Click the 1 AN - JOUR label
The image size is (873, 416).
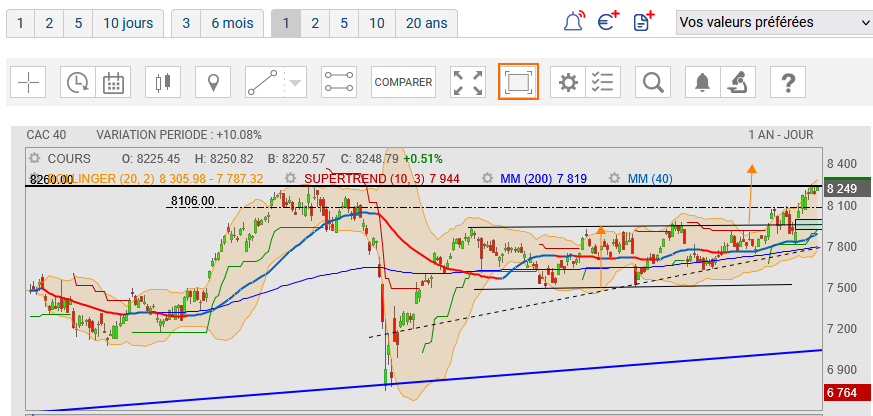tap(781, 135)
